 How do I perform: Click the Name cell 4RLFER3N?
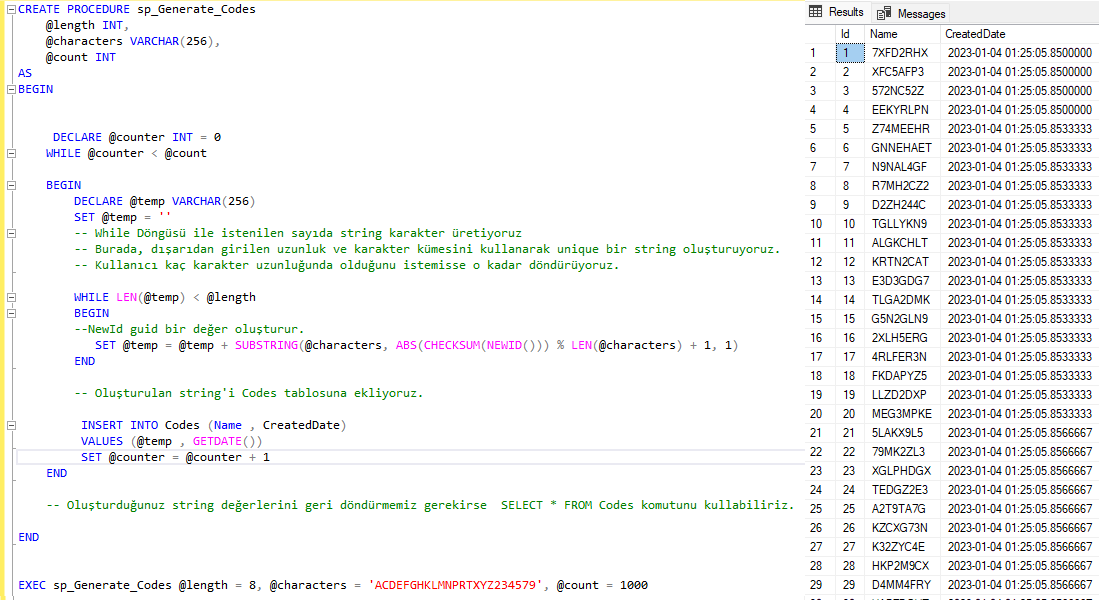(x=901, y=356)
